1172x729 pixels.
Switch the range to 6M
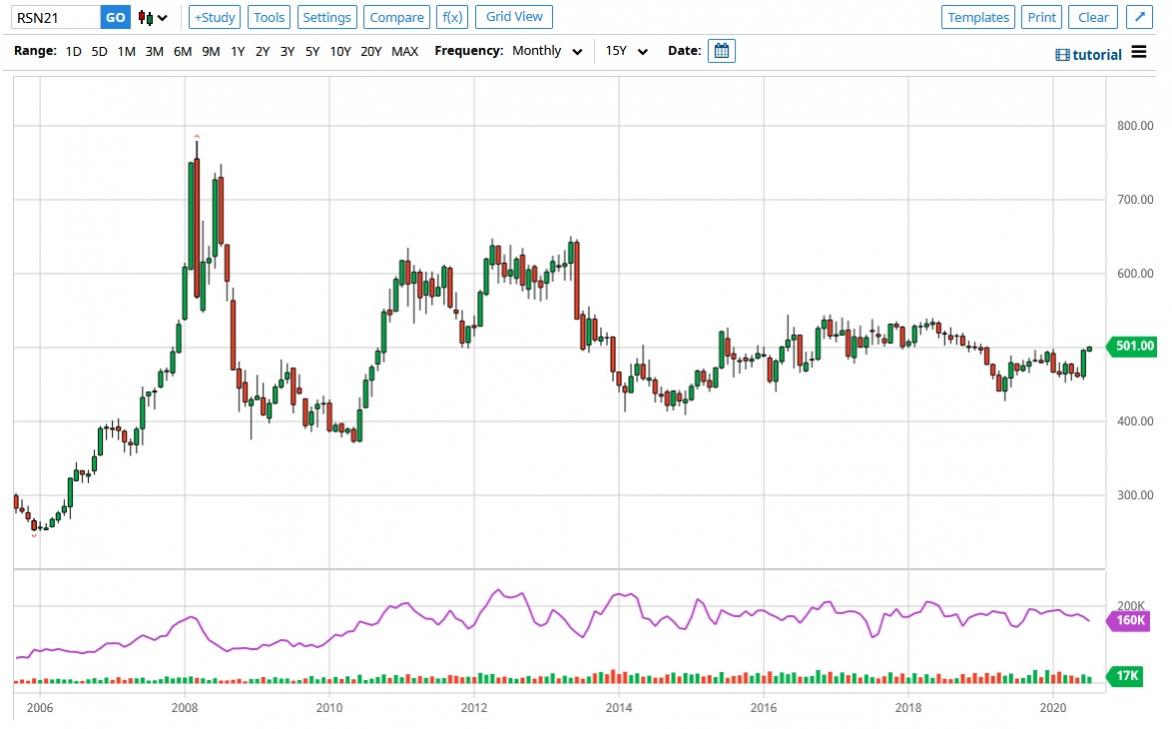pos(182,51)
